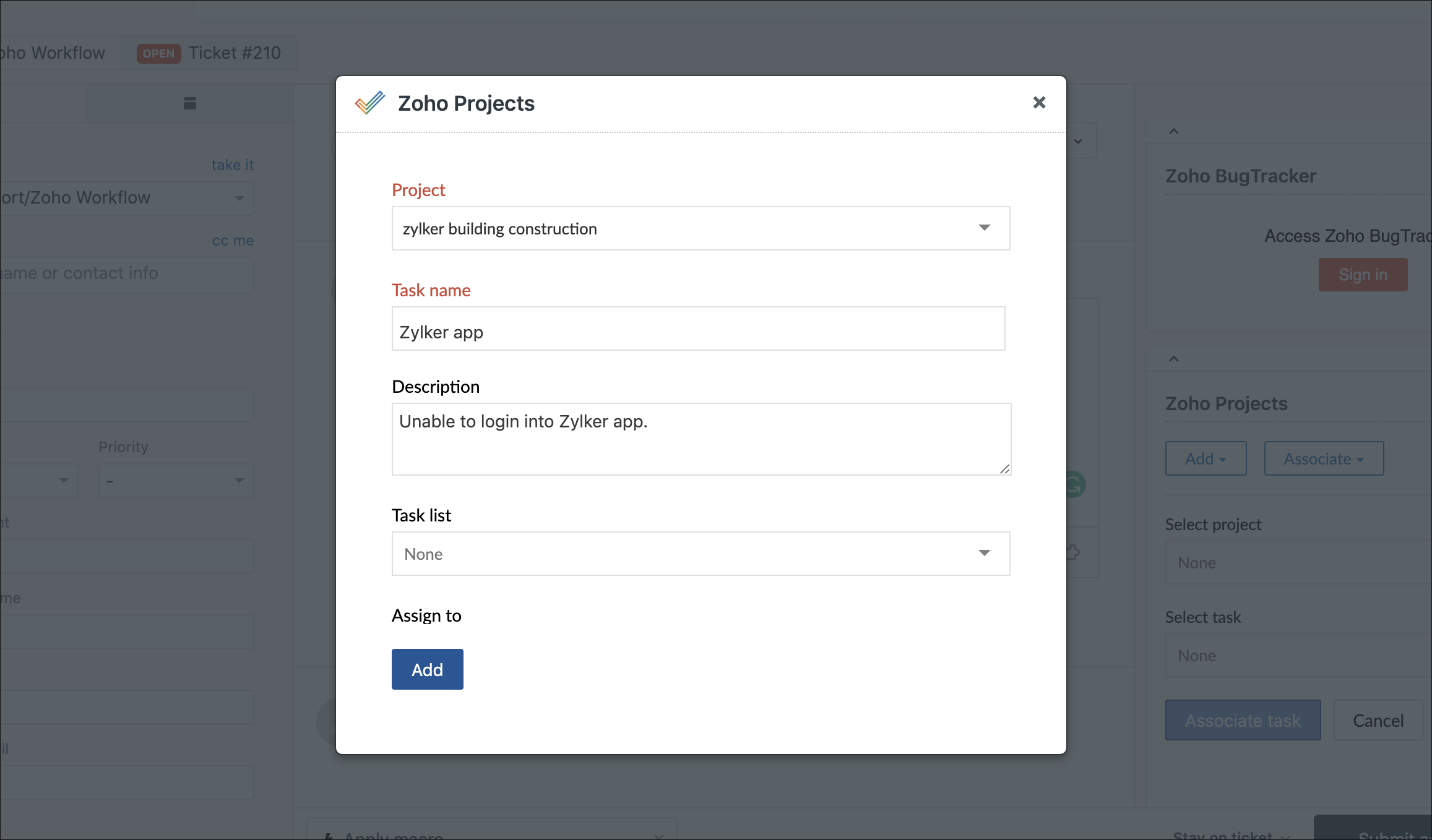Click the take it link
Image resolution: width=1432 pixels, height=840 pixels.
pyautogui.click(x=232, y=165)
